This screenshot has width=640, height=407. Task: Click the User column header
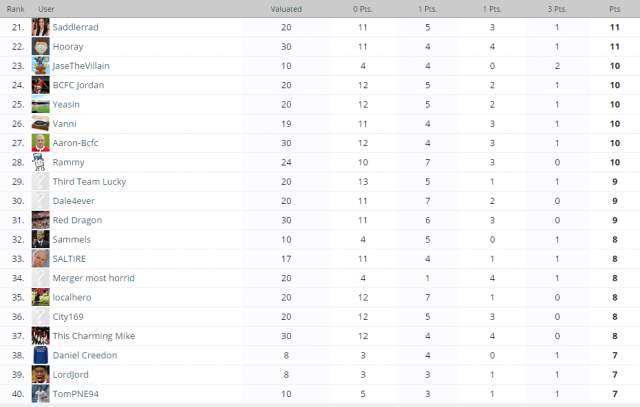pyautogui.click(x=46, y=9)
